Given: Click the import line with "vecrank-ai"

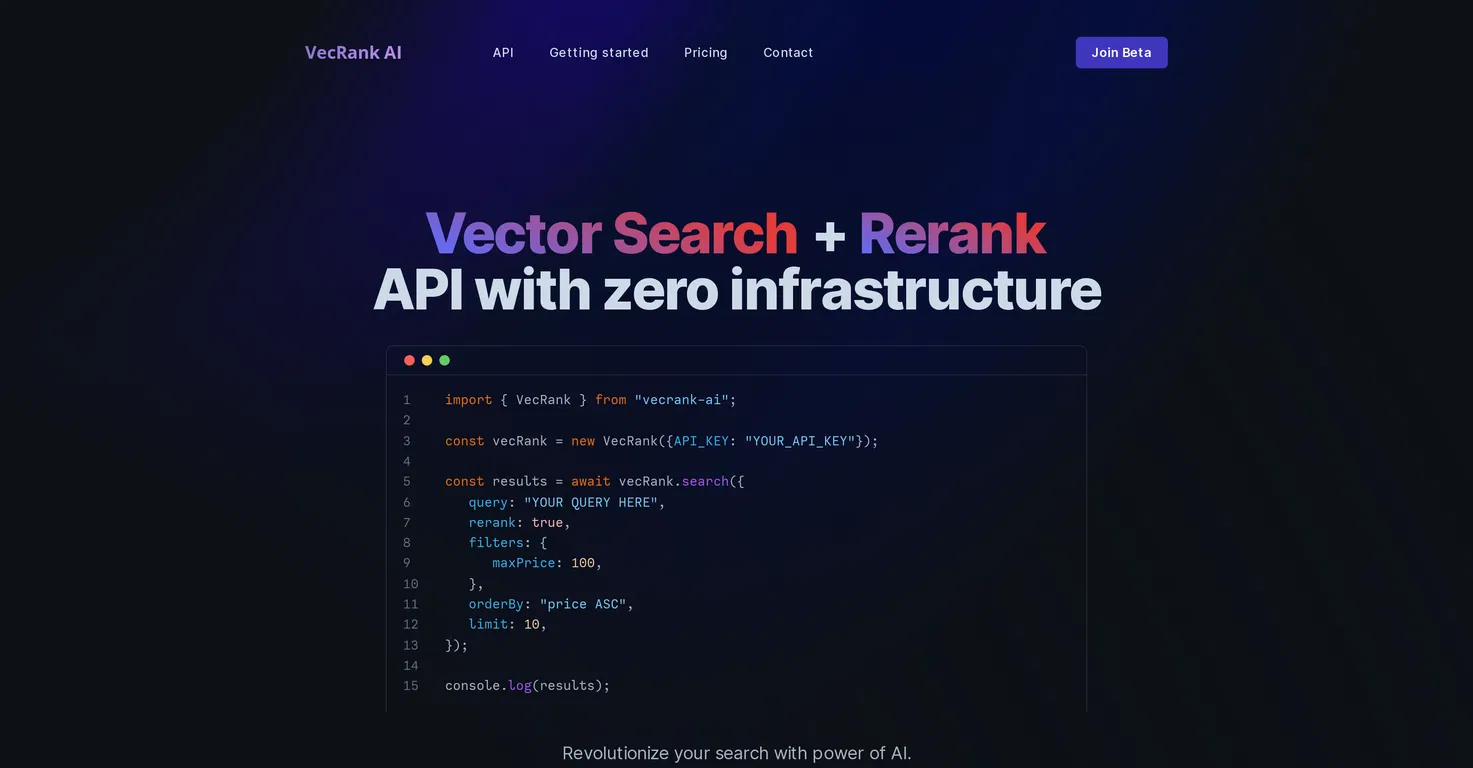Looking at the screenshot, I should click(590, 400).
